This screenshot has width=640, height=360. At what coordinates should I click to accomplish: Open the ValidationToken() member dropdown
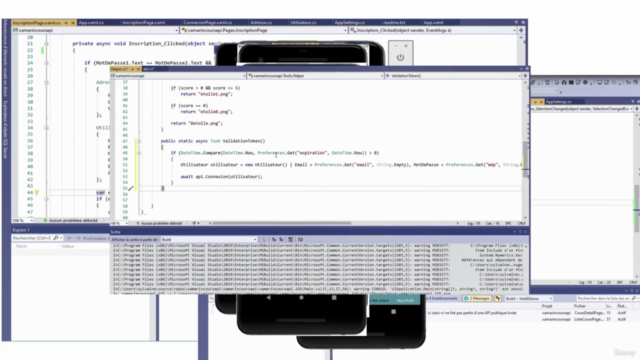(x=453, y=76)
